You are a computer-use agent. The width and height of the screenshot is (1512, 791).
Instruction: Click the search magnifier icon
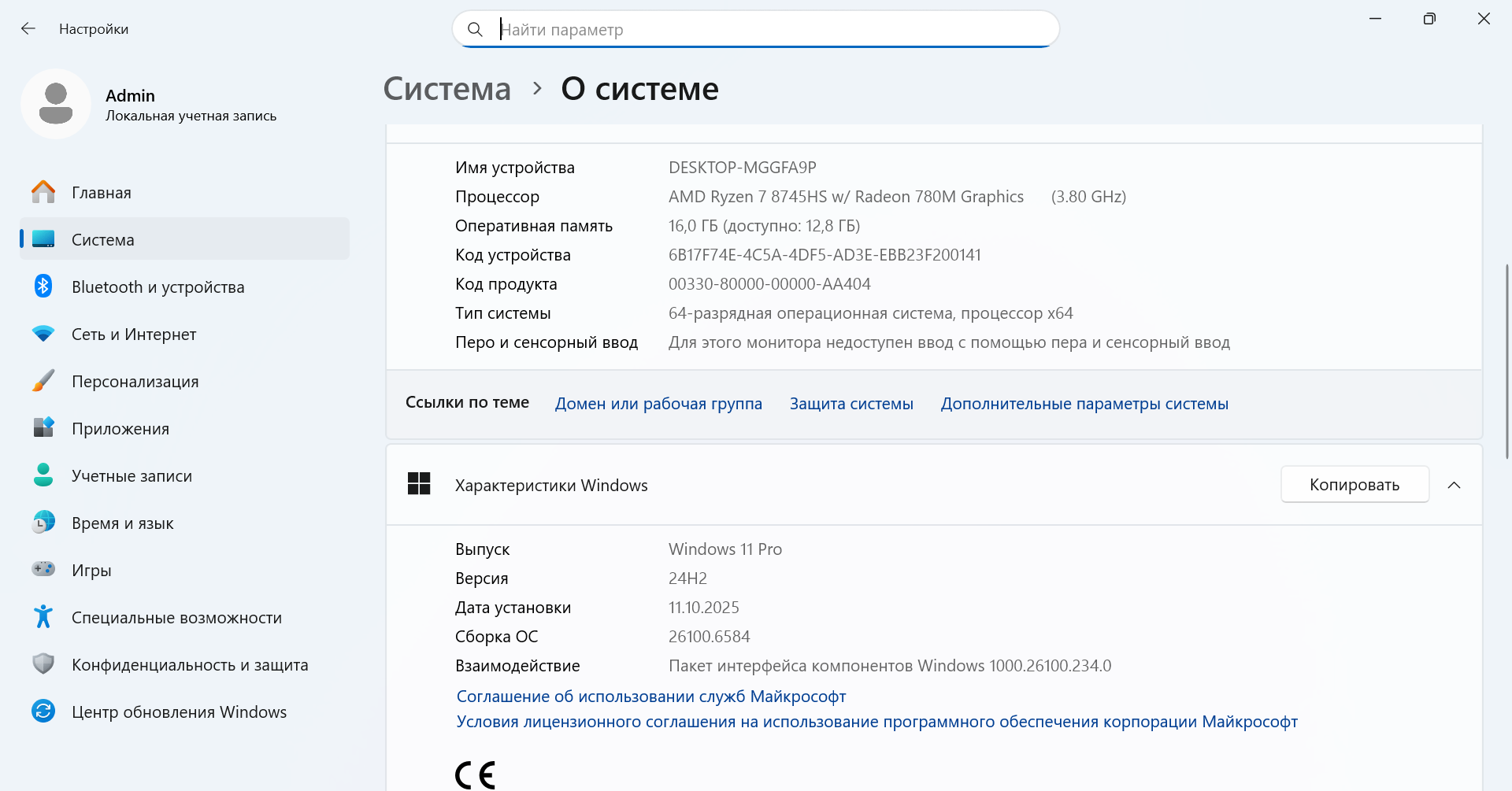point(475,30)
